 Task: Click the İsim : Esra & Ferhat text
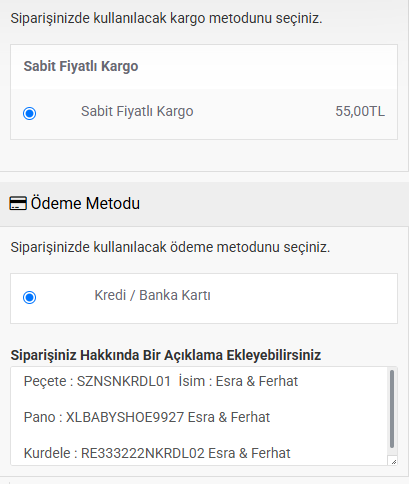coord(238,381)
